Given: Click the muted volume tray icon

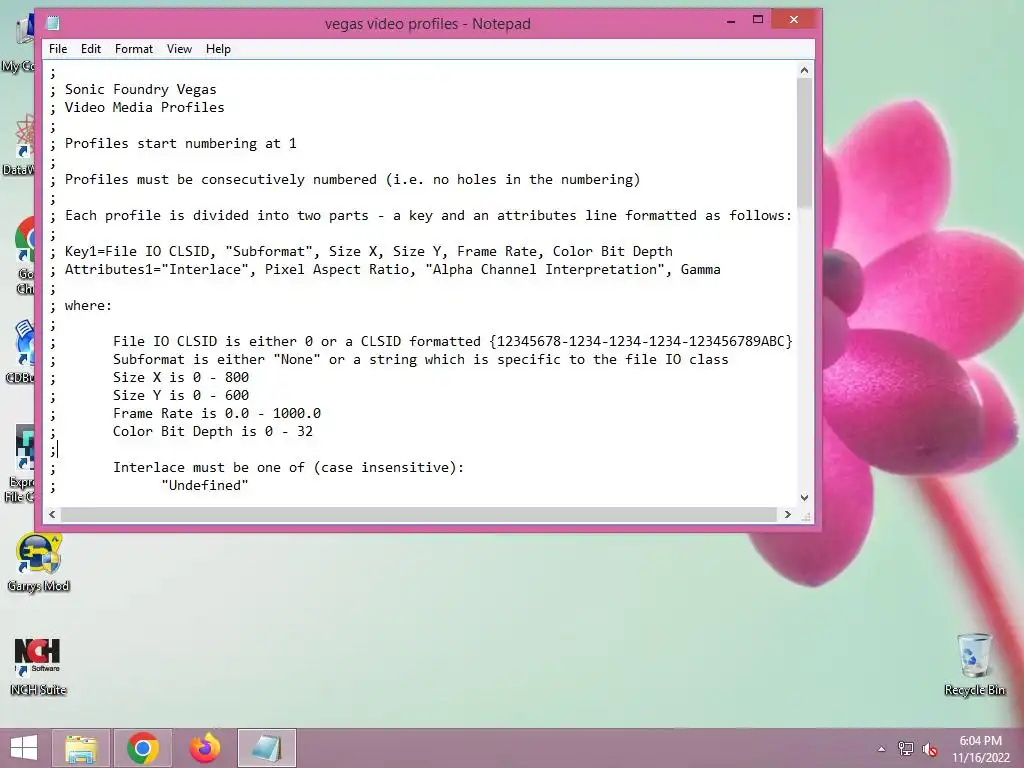Looking at the screenshot, I should click(930, 749).
